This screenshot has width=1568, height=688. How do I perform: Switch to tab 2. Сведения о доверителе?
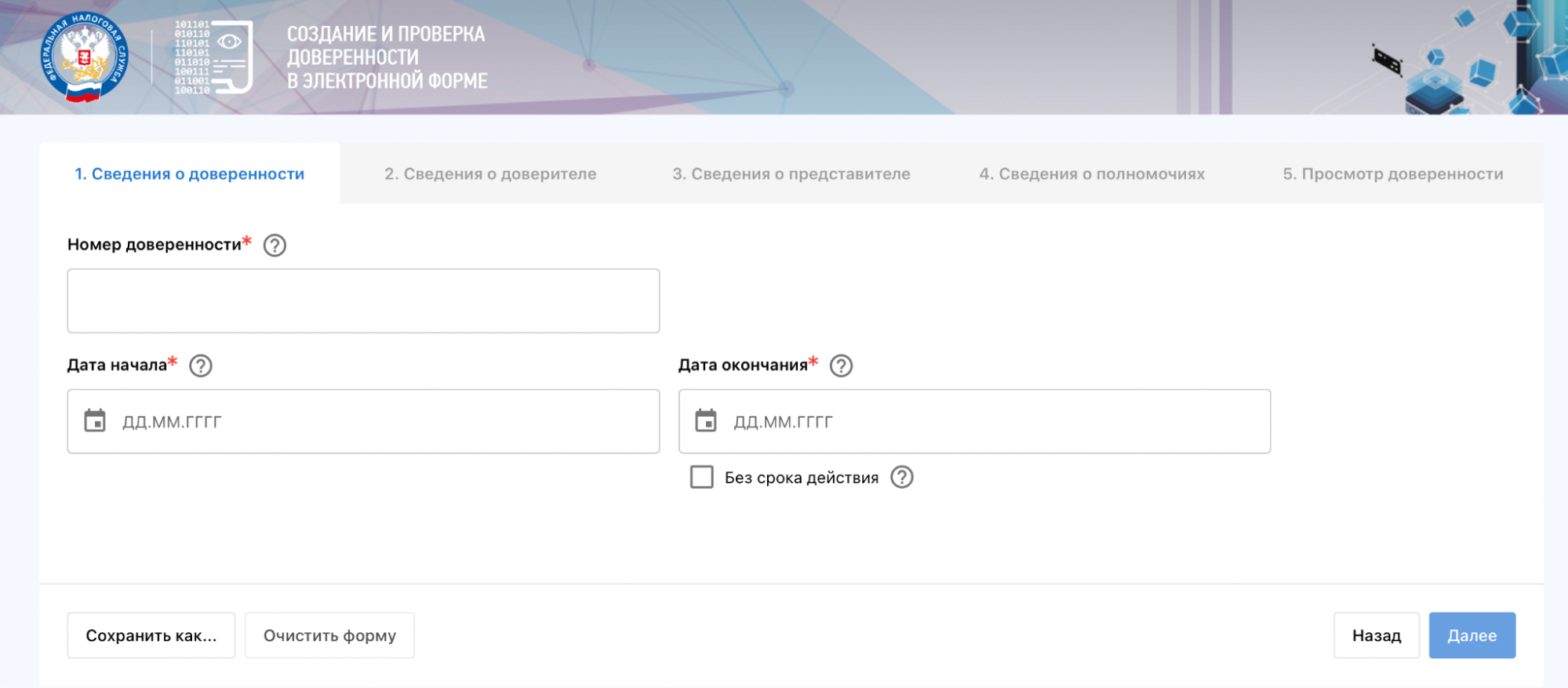[490, 174]
